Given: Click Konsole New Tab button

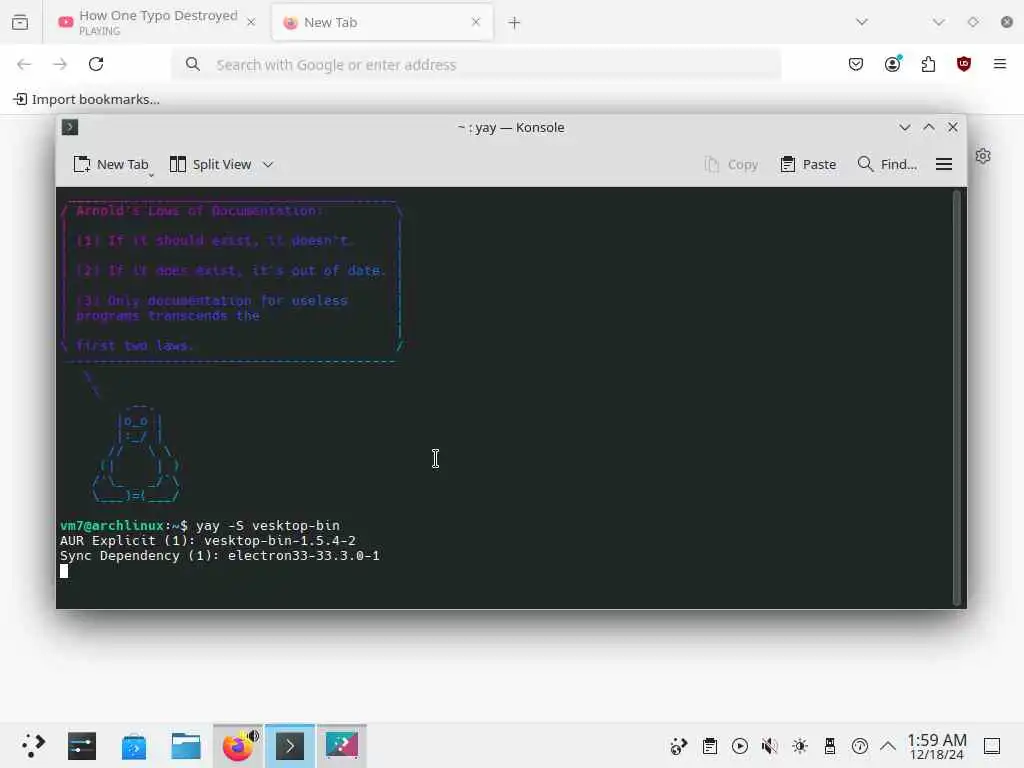Looking at the screenshot, I should click(x=111, y=165).
